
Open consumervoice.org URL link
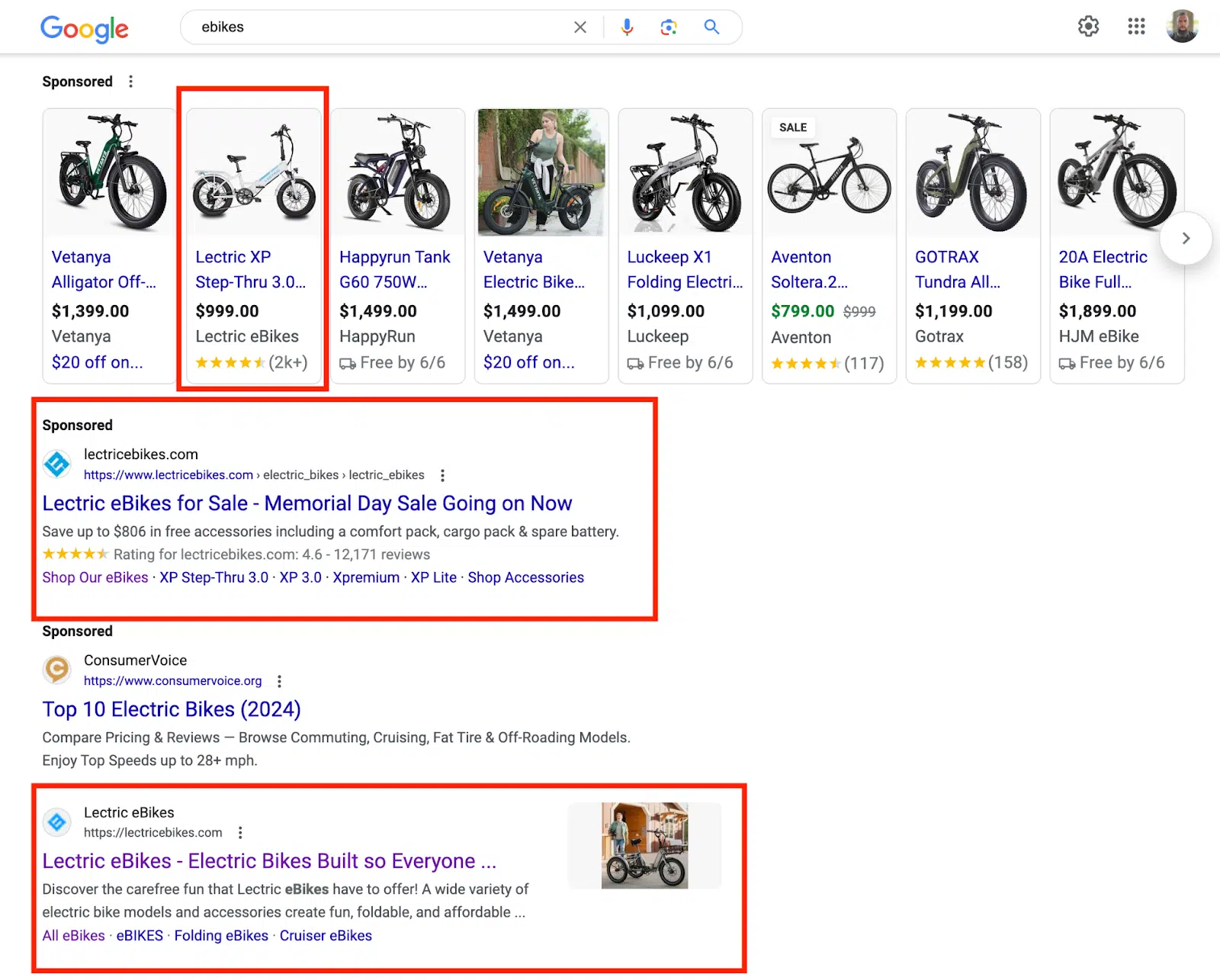[172, 681]
